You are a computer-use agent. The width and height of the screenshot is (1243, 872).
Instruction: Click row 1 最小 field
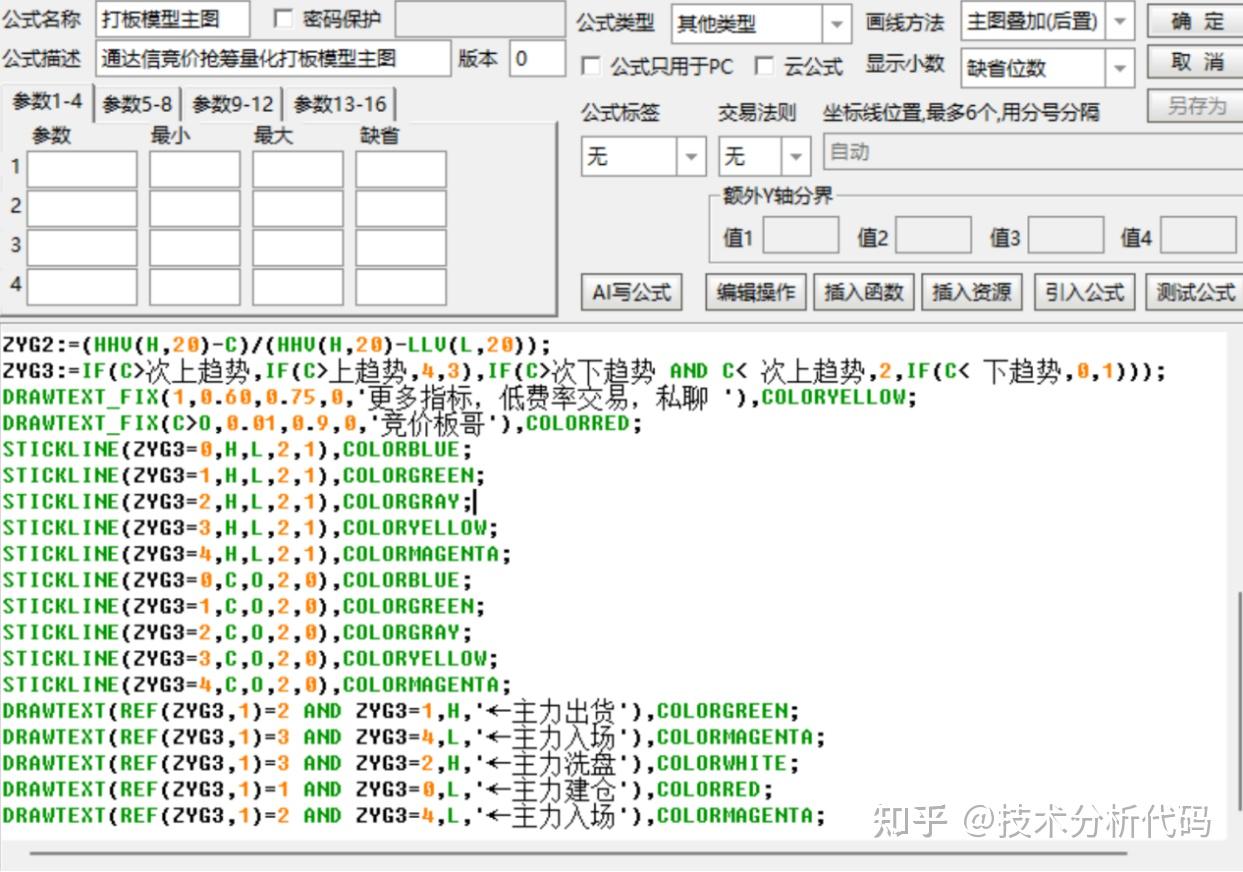click(195, 169)
